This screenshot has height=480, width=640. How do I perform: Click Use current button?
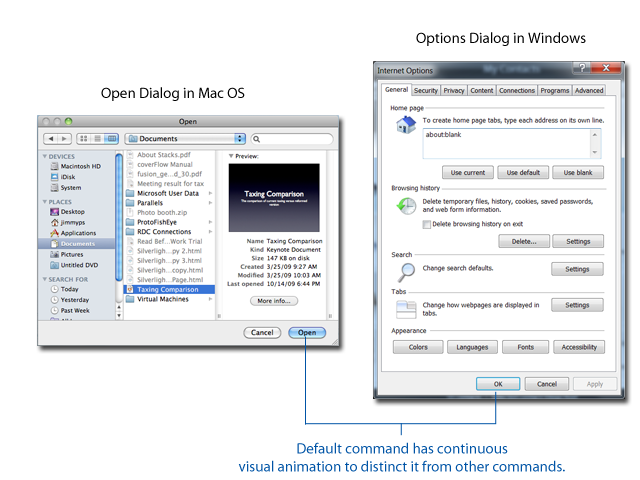(x=468, y=173)
